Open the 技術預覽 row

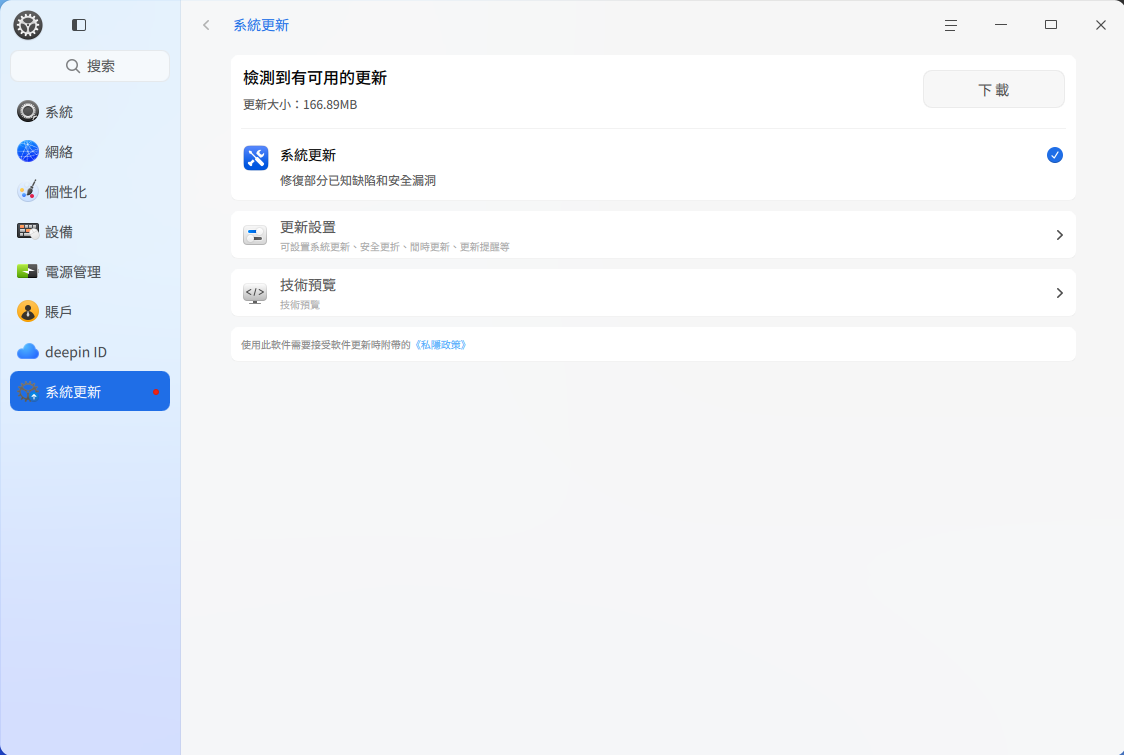pos(653,293)
